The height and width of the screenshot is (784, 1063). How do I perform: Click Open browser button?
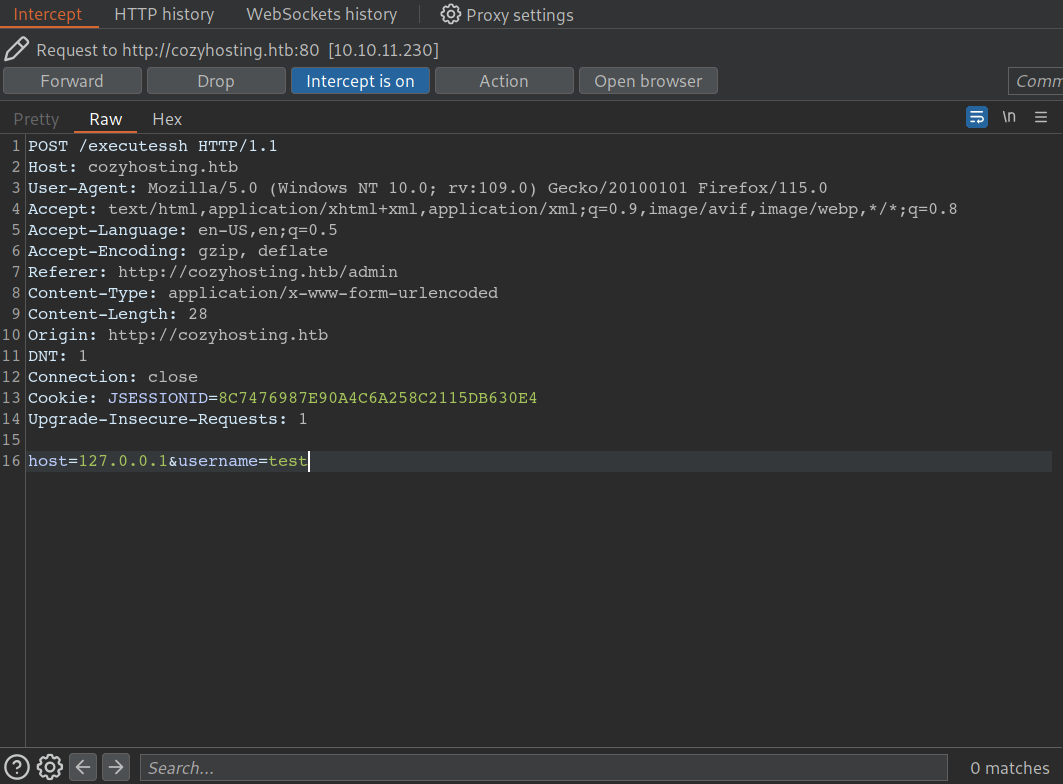point(648,81)
